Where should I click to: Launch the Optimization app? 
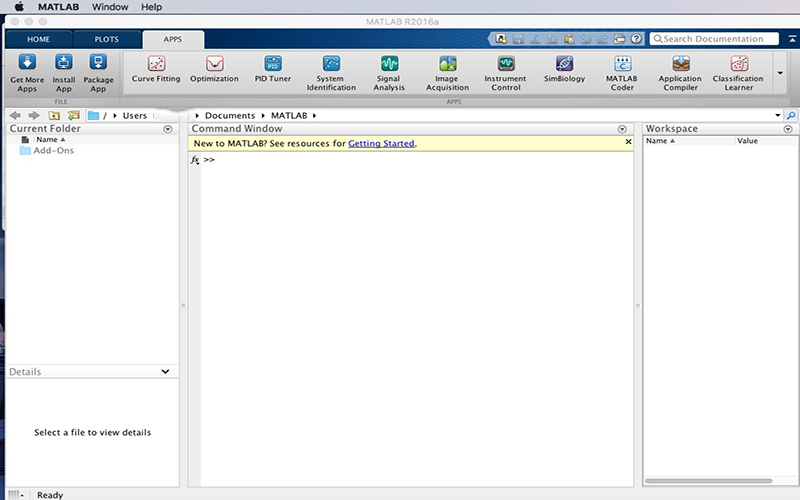pyautogui.click(x=214, y=68)
